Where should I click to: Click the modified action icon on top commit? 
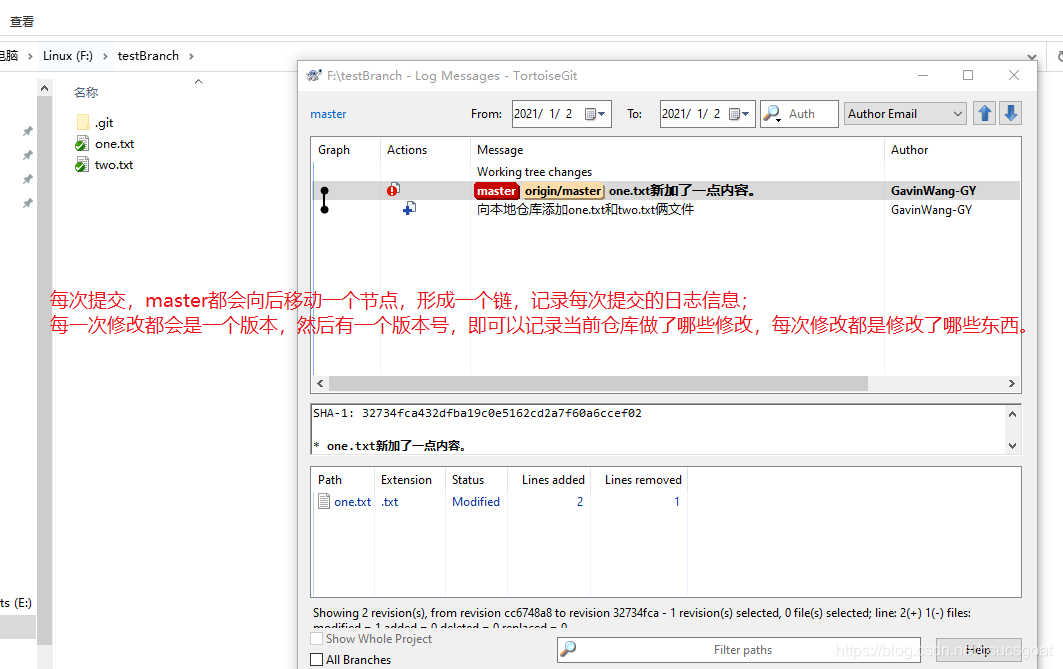(x=393, y=190)
